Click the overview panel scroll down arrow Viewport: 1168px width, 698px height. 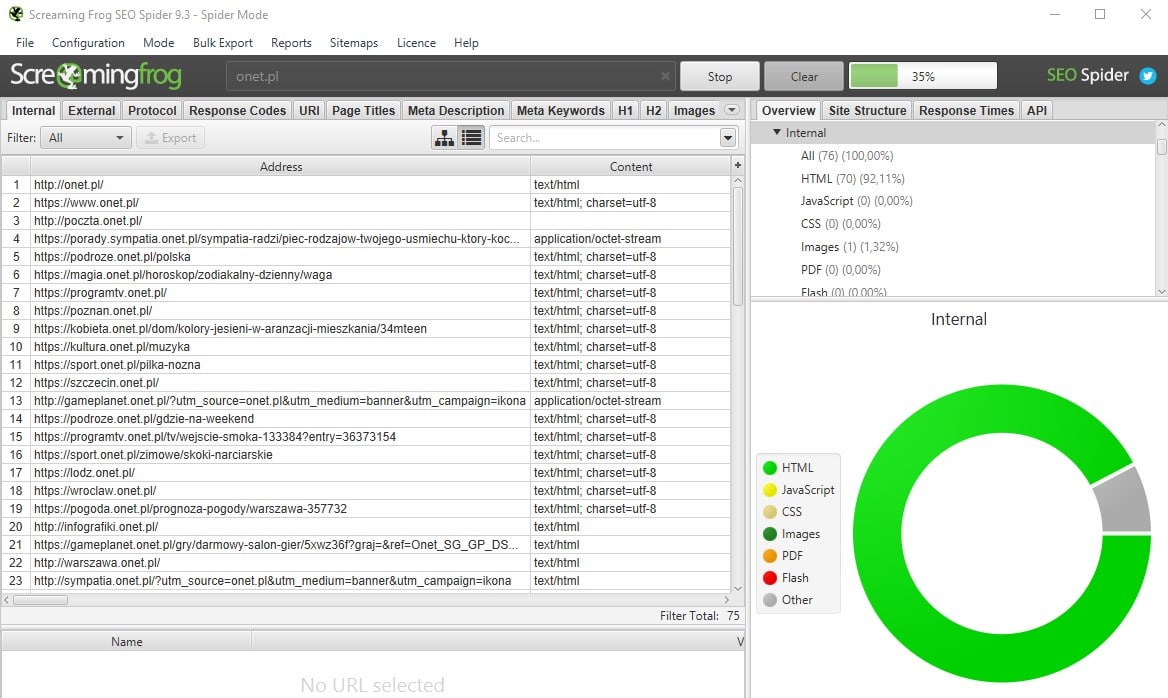tap(1161, 291)
